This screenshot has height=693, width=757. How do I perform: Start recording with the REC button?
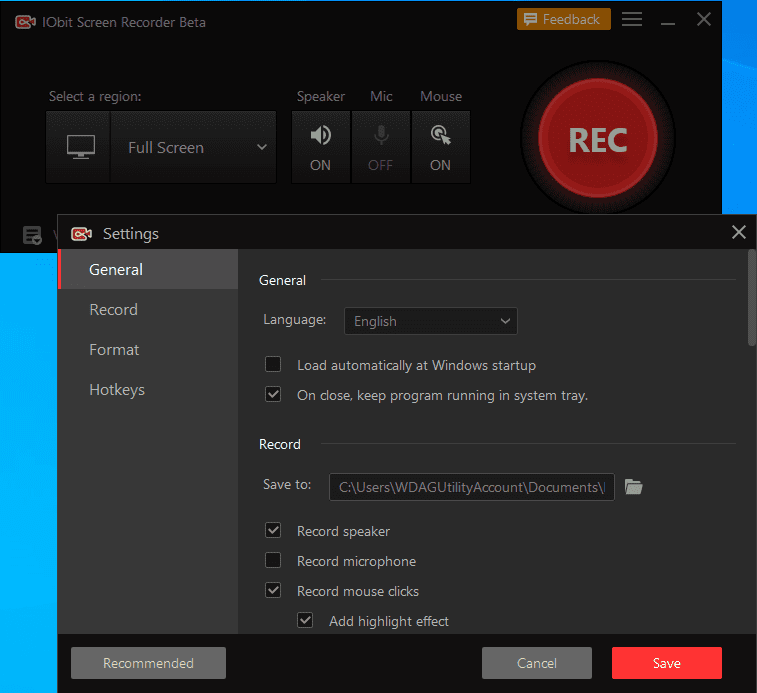598,139
